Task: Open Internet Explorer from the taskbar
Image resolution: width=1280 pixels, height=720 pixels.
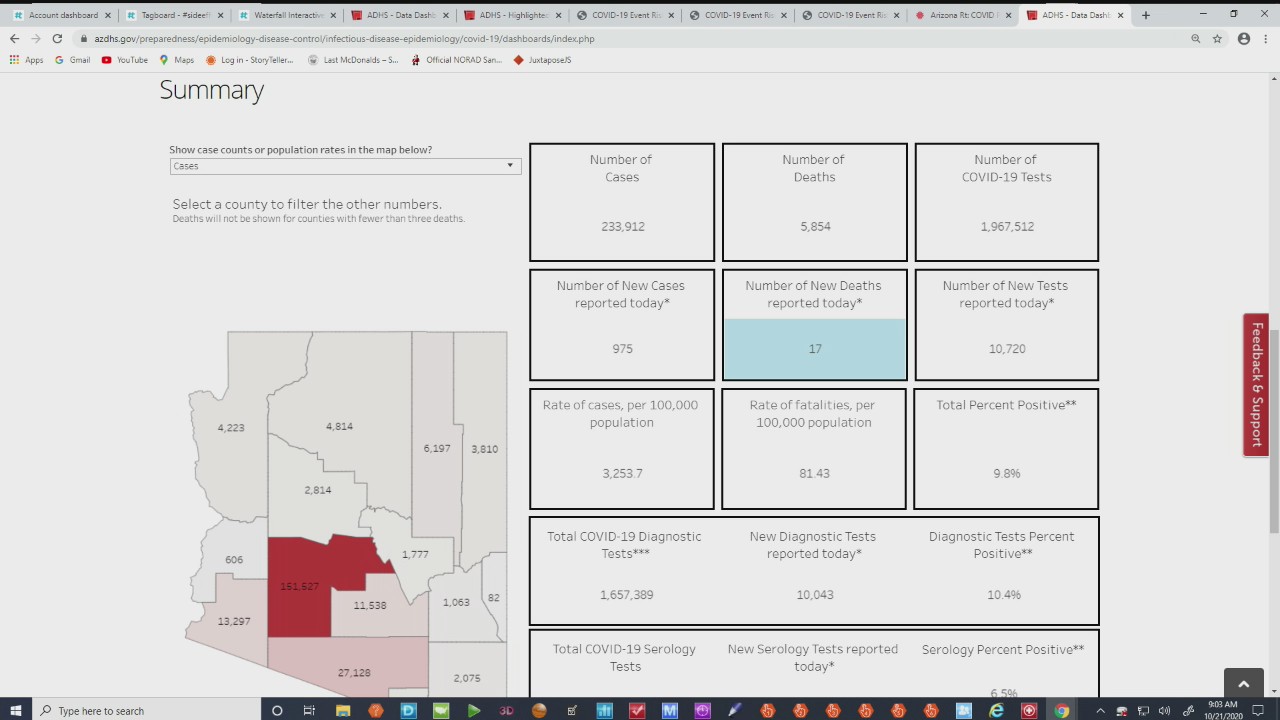Action: click(997, 711)
